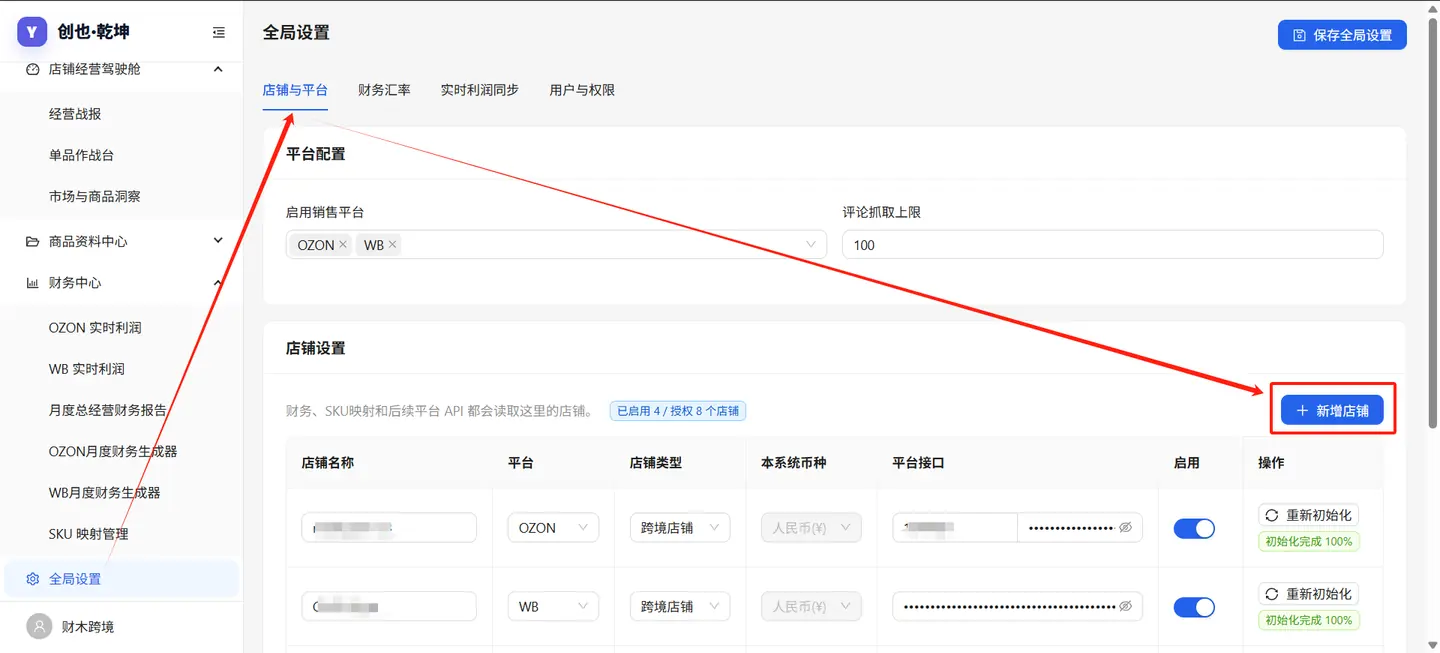Screen dimensions: 1440x653
Task: Click 重新初始化 for the OZON store
Action: 1308,515
